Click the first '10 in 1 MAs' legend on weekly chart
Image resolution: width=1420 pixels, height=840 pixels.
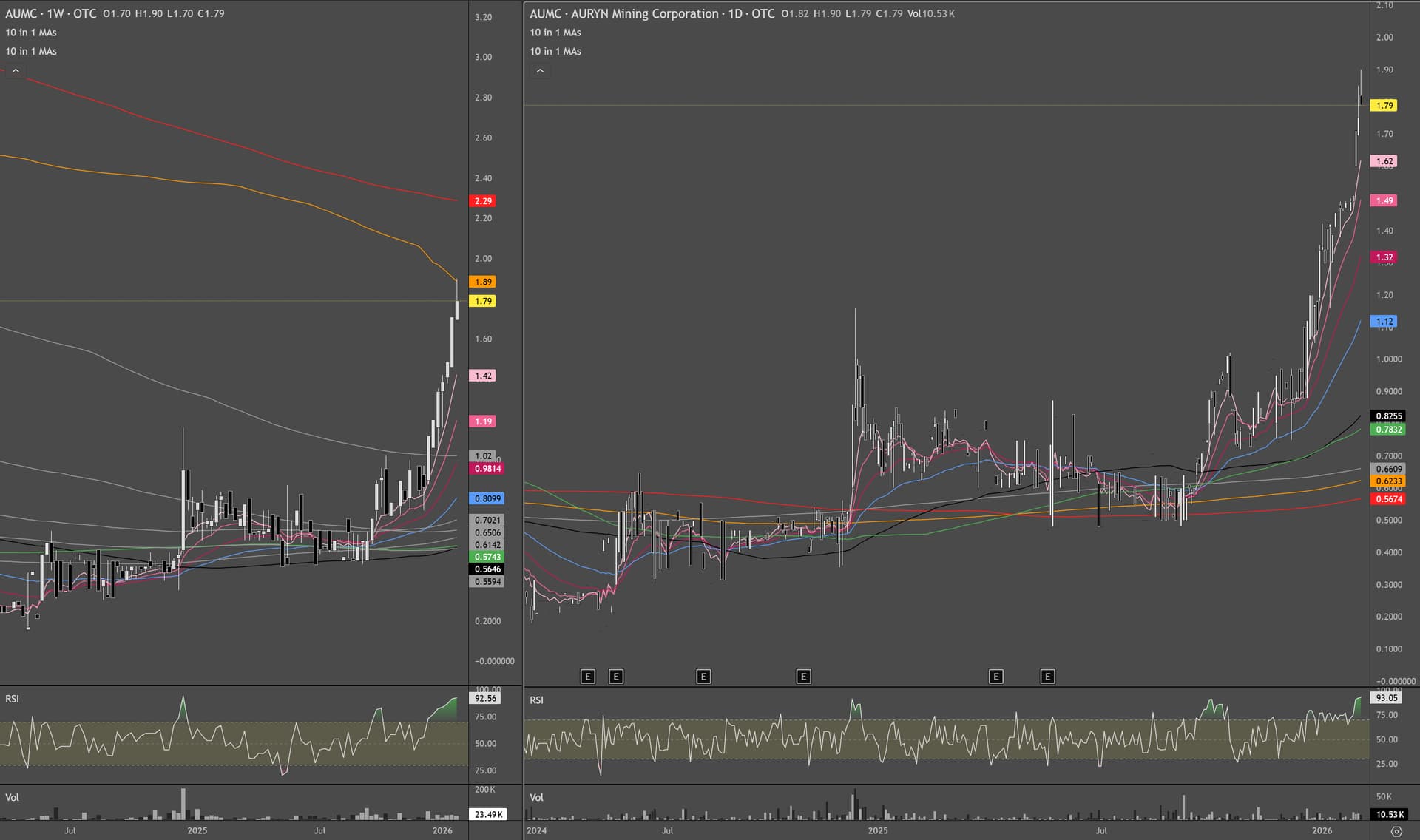pos(31,33)
